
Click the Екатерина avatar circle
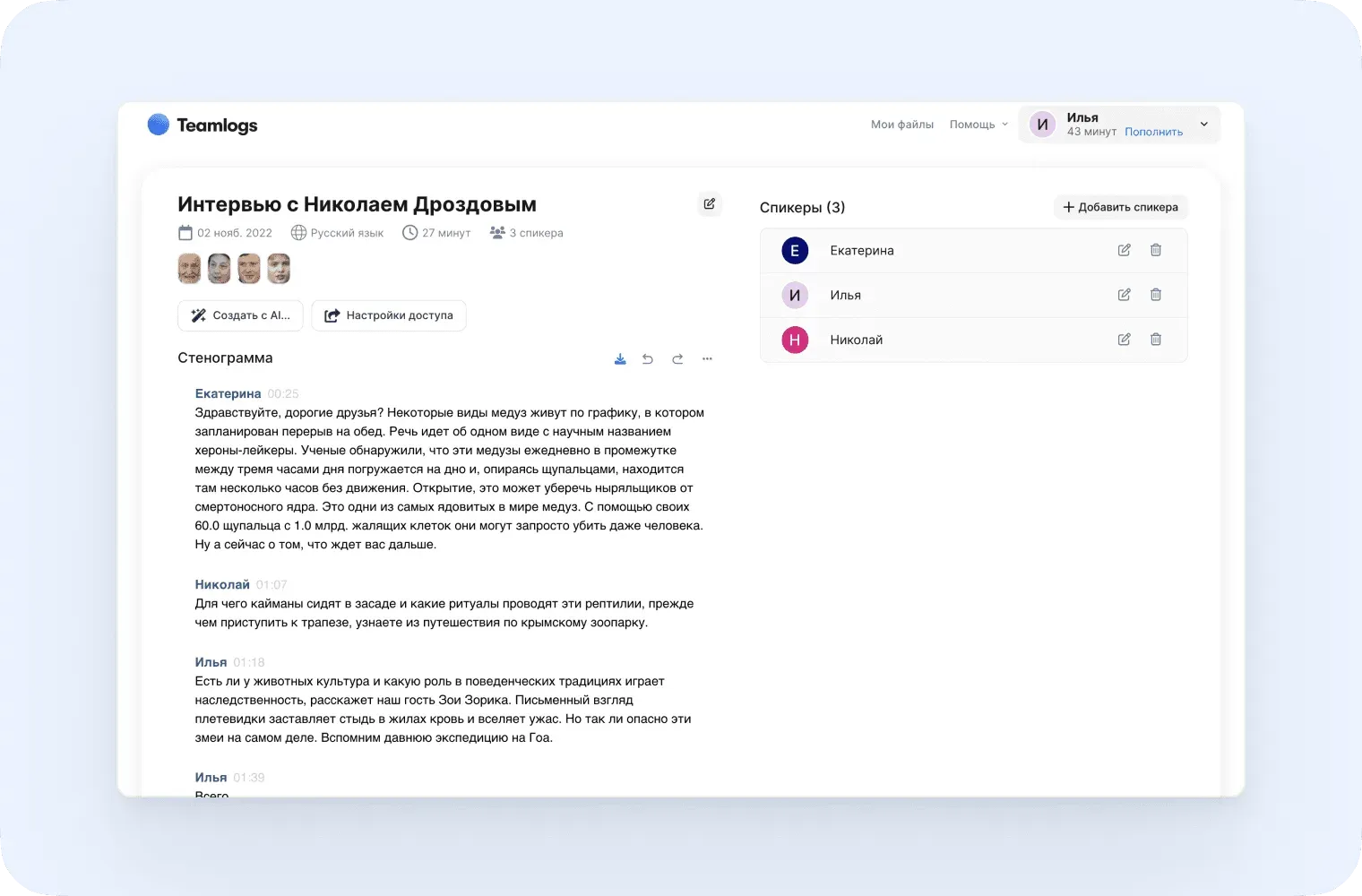pos(795,251)
